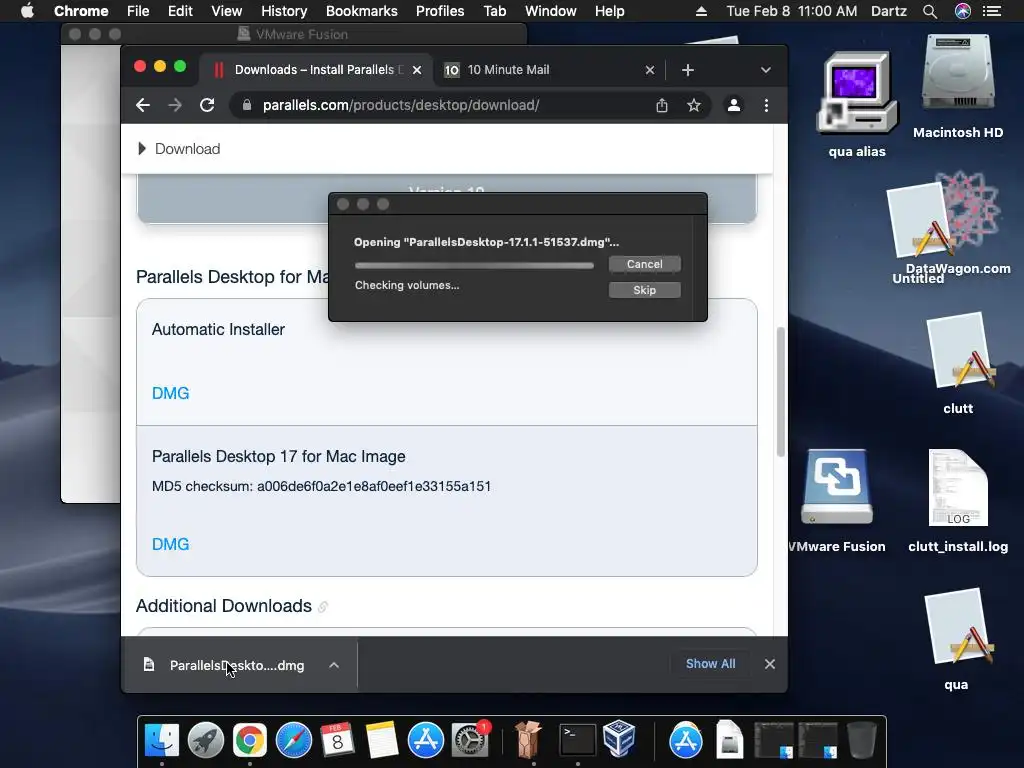Activate Siri from the menu bar
The width and height of the screenshot is (1024, 768).
click(963, 11)
